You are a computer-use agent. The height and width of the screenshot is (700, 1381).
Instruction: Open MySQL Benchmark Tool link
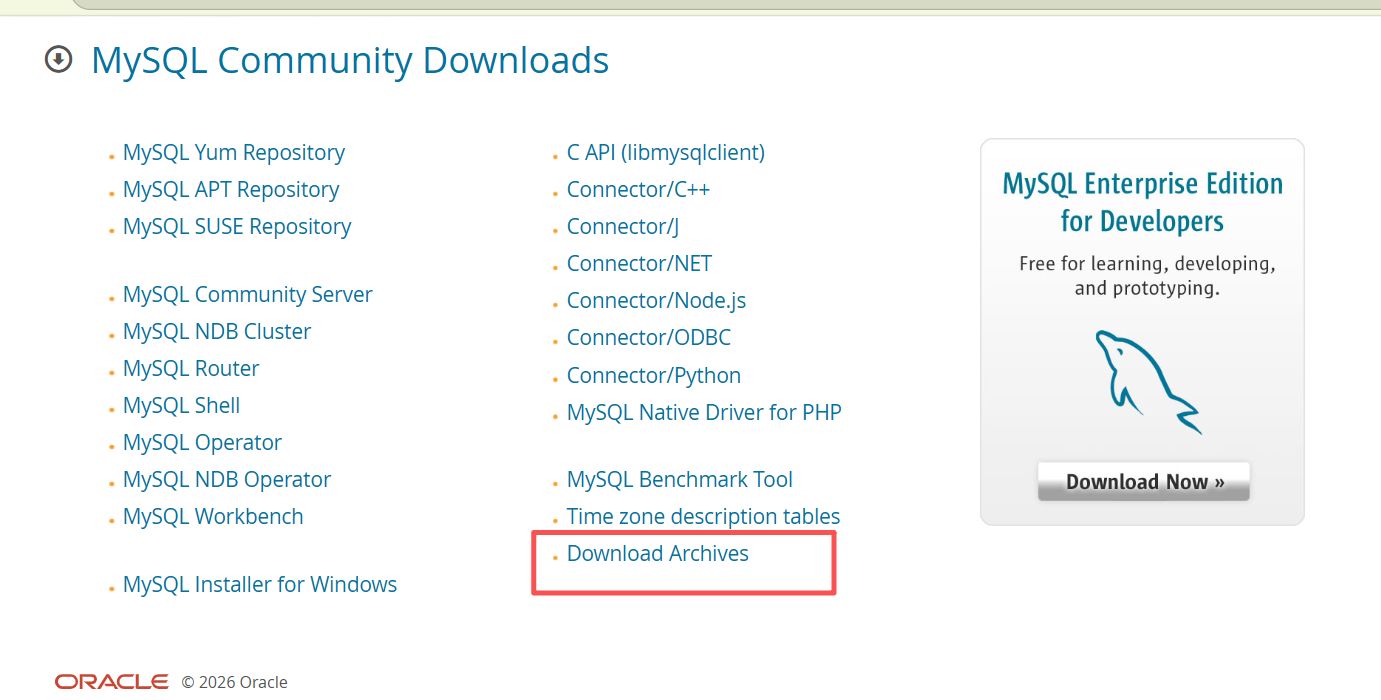click(680, 480)
